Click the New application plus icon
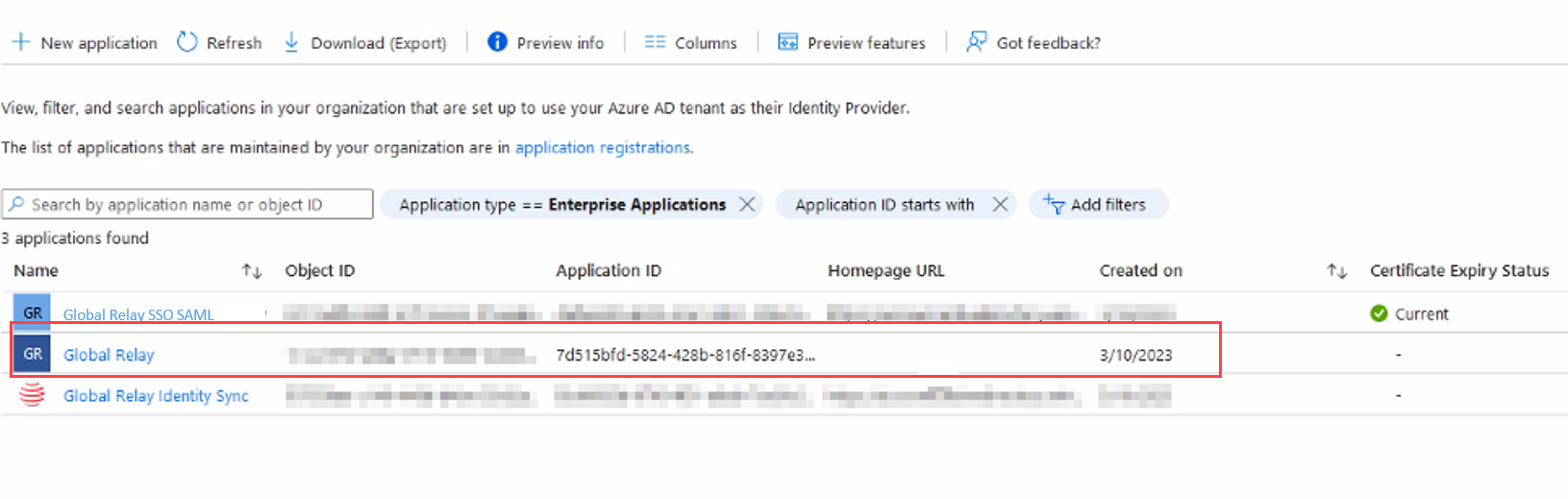 pyautogui.click(x=20, y=42)
